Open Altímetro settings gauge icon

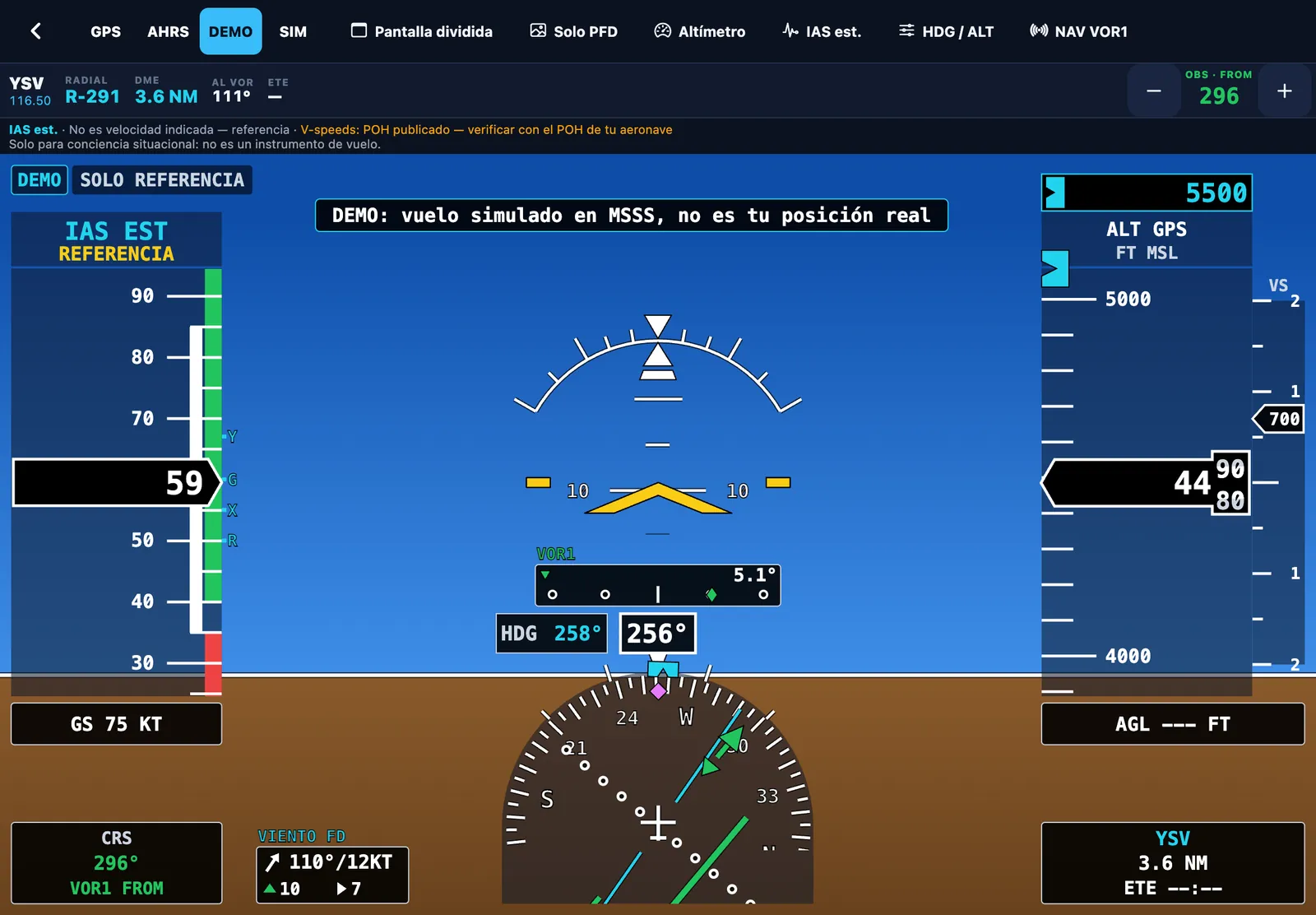pyautogui.click(x=662, y=30)
